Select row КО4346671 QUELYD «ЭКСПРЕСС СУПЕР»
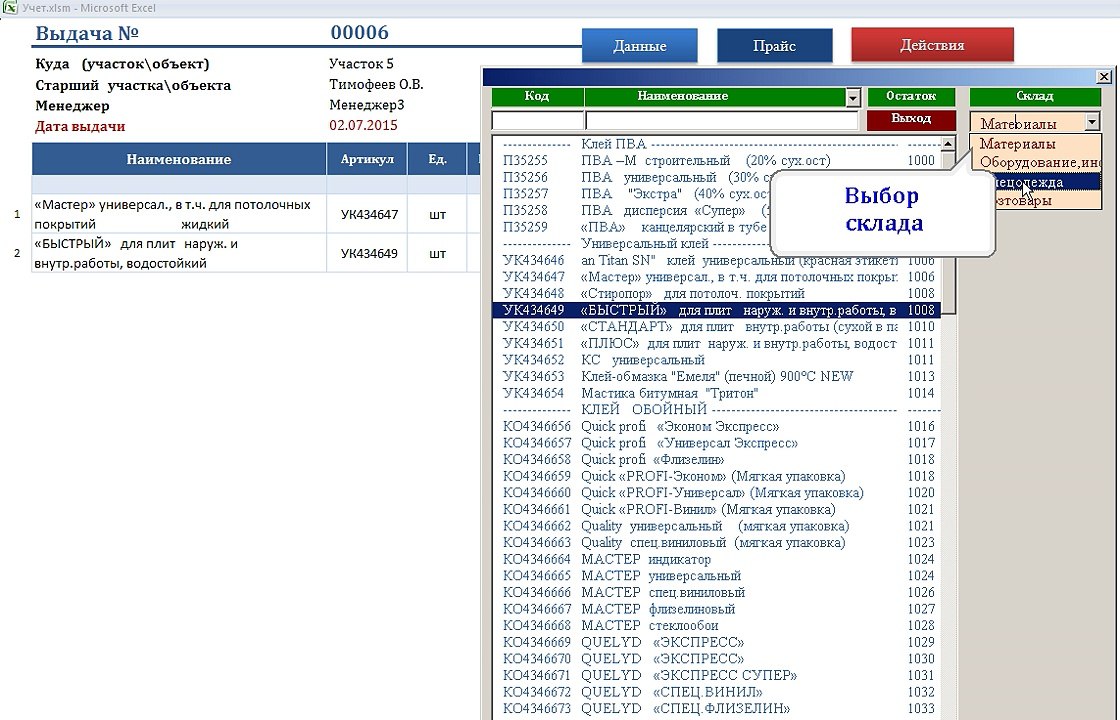This screenshot has height=720, width=1120. pos(717,675)
